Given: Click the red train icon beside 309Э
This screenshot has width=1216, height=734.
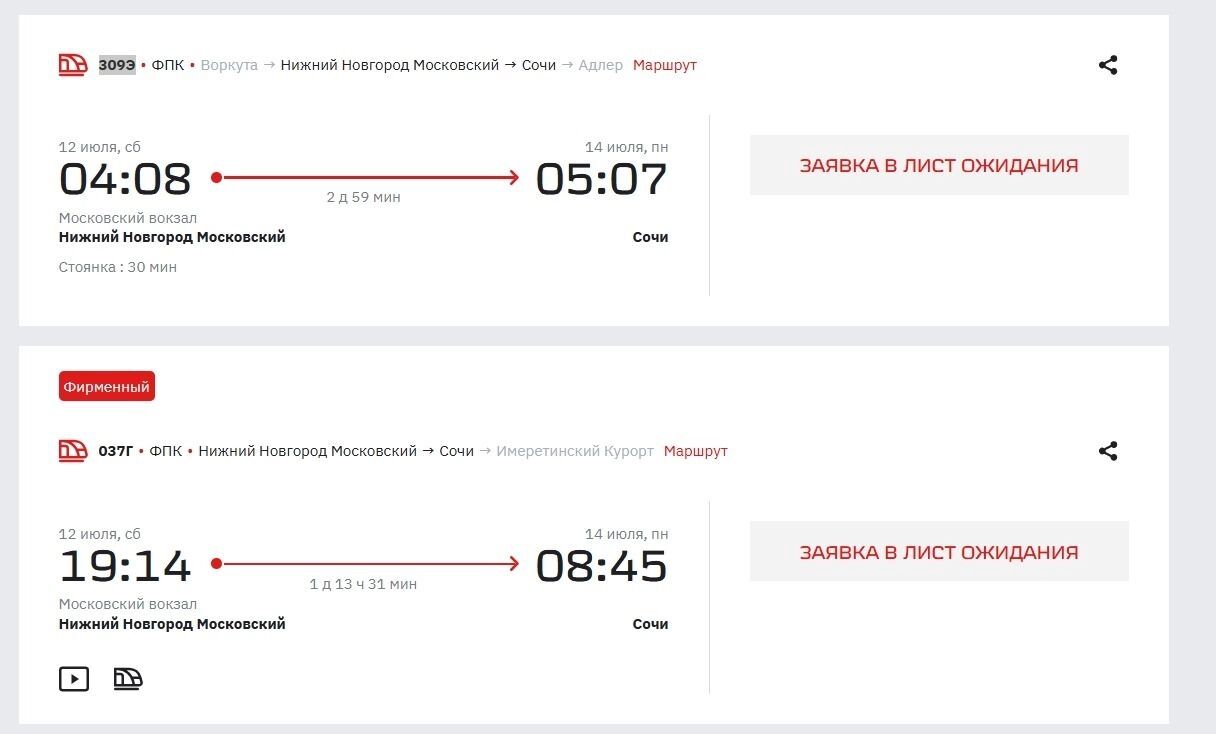Looking at the screenshot, I should pyautogui.click(x=73, y=65).
